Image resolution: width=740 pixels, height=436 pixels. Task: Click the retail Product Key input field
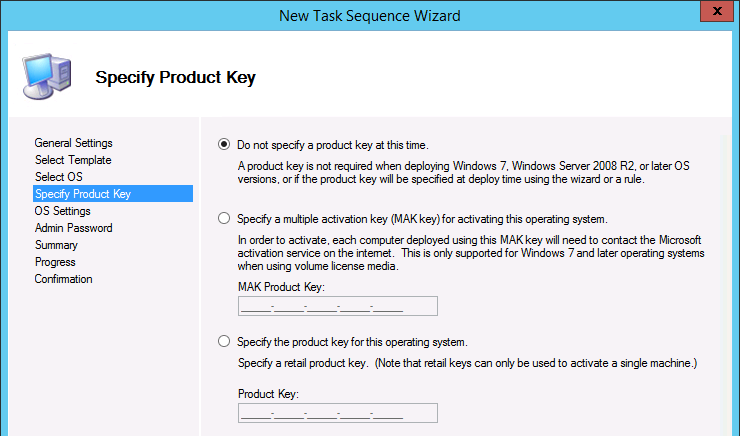click(x=338, y=413)
